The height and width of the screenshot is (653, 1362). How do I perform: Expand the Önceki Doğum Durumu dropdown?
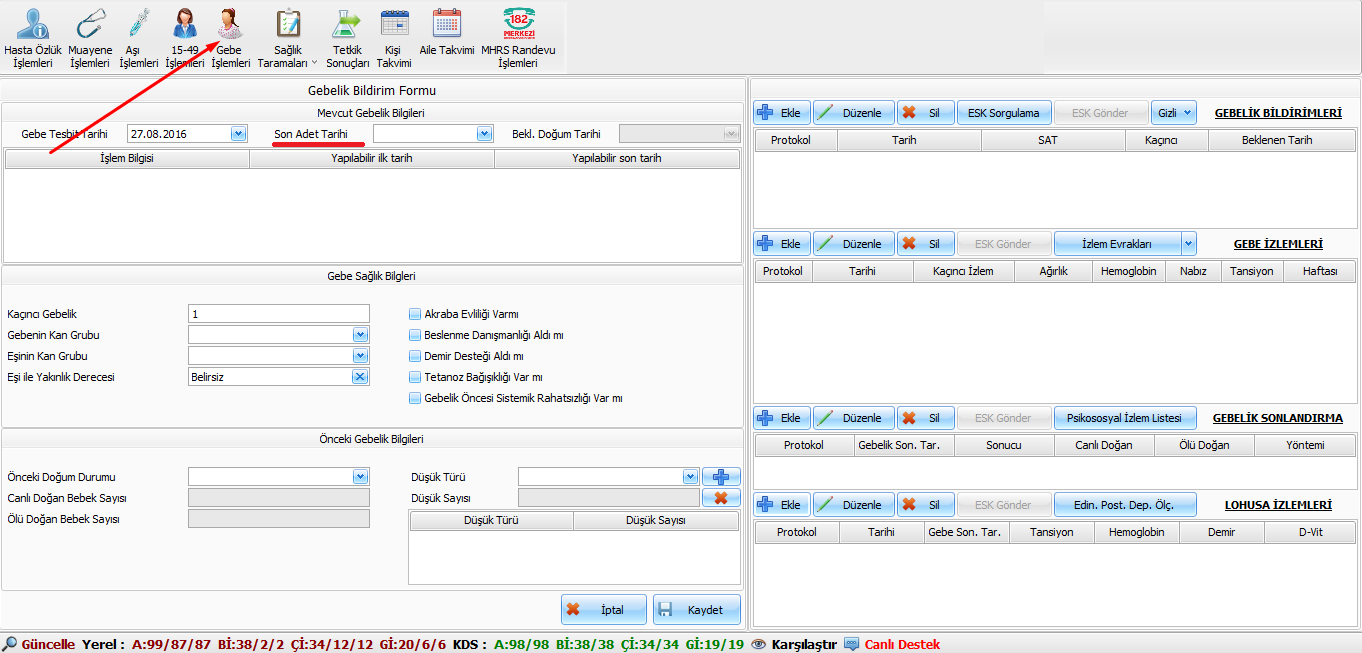click(x=360, y=477)
